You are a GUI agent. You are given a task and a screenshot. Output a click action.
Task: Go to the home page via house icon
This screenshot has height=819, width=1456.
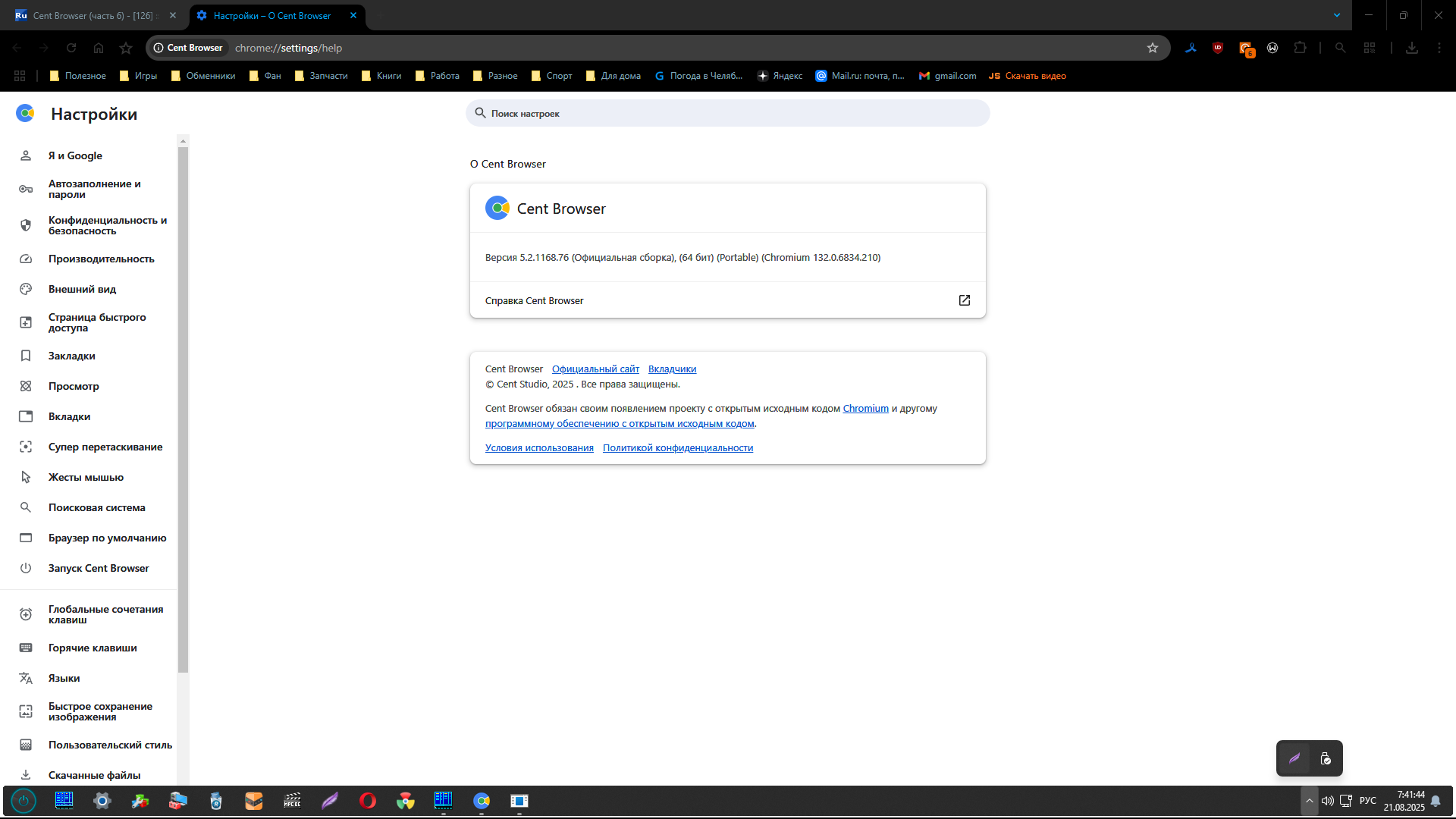[99, 48]
